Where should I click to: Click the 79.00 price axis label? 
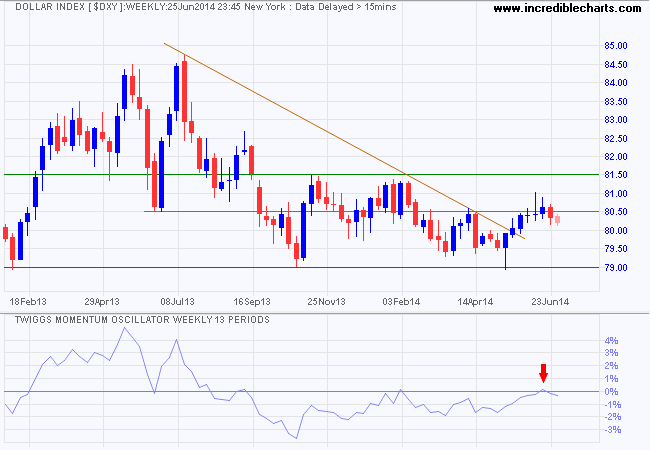click(x=616, y=267)
